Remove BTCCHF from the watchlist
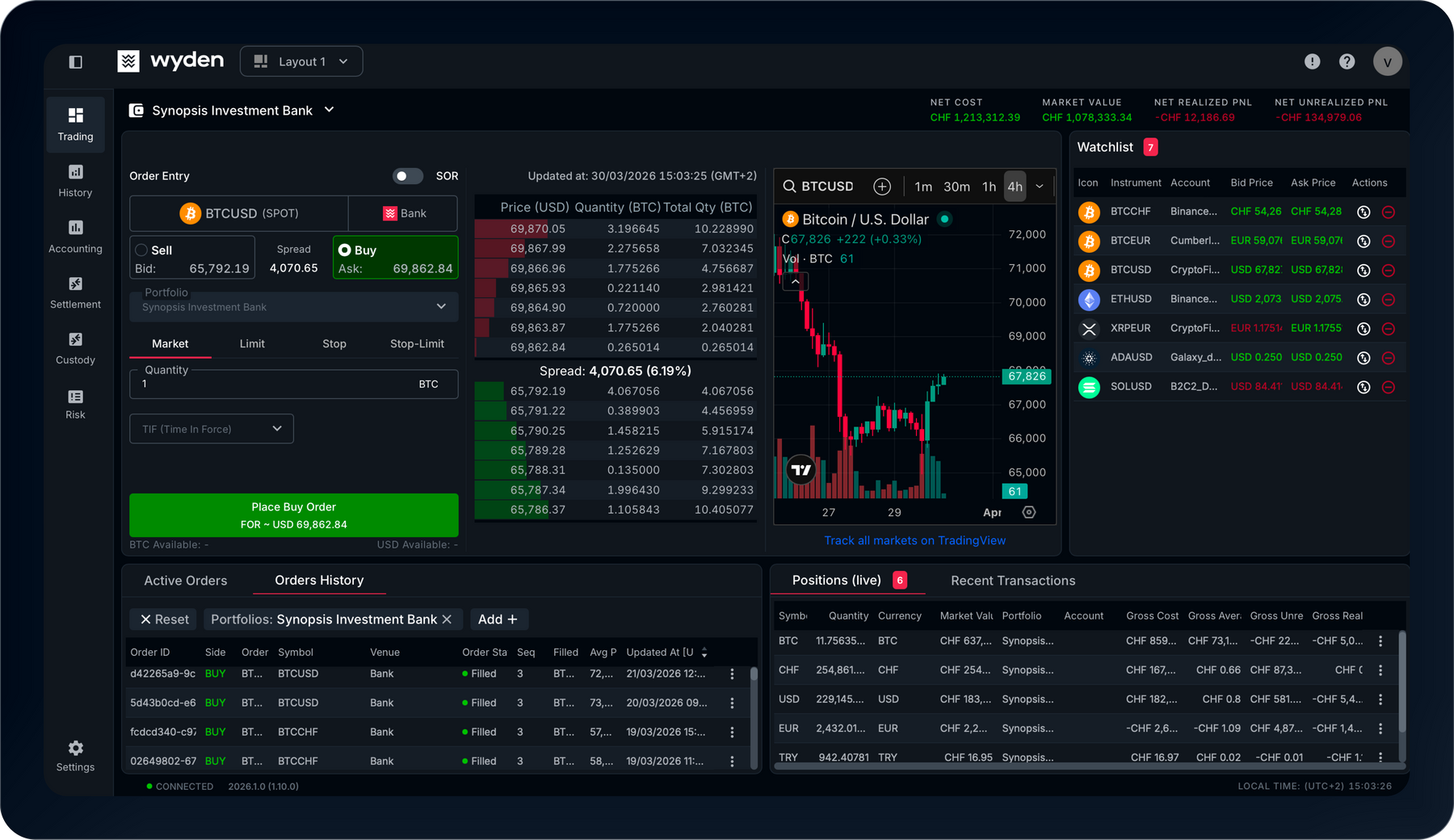Image resolution: width=1454 pixels, height=840 pixels. (x=1389, y=212)
